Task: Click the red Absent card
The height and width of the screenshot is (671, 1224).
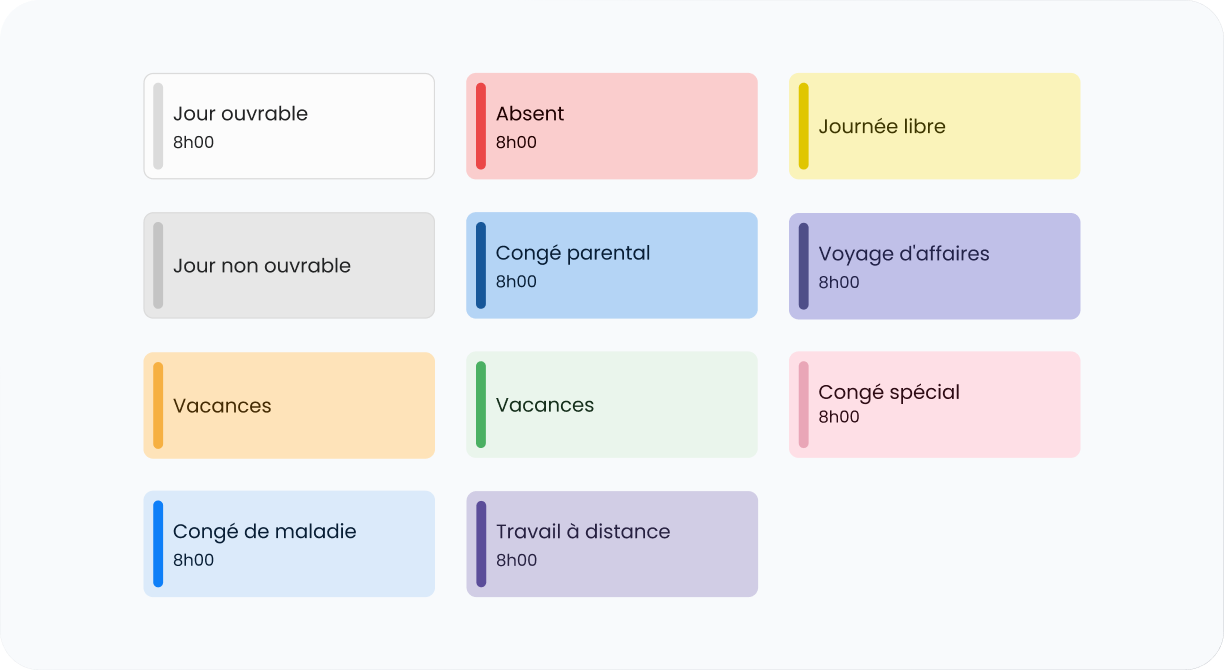Action: point(612,126)
